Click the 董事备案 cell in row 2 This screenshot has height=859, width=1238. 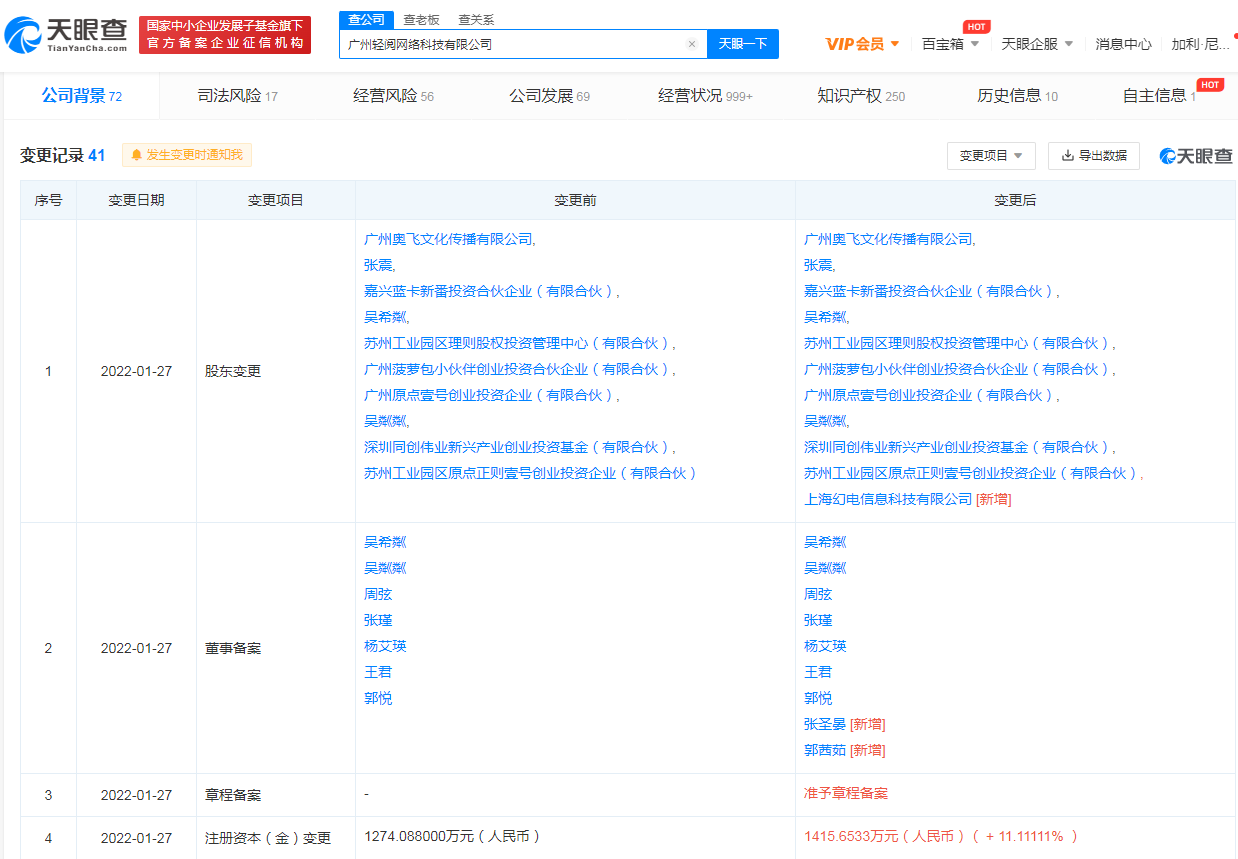click(276, 648)
